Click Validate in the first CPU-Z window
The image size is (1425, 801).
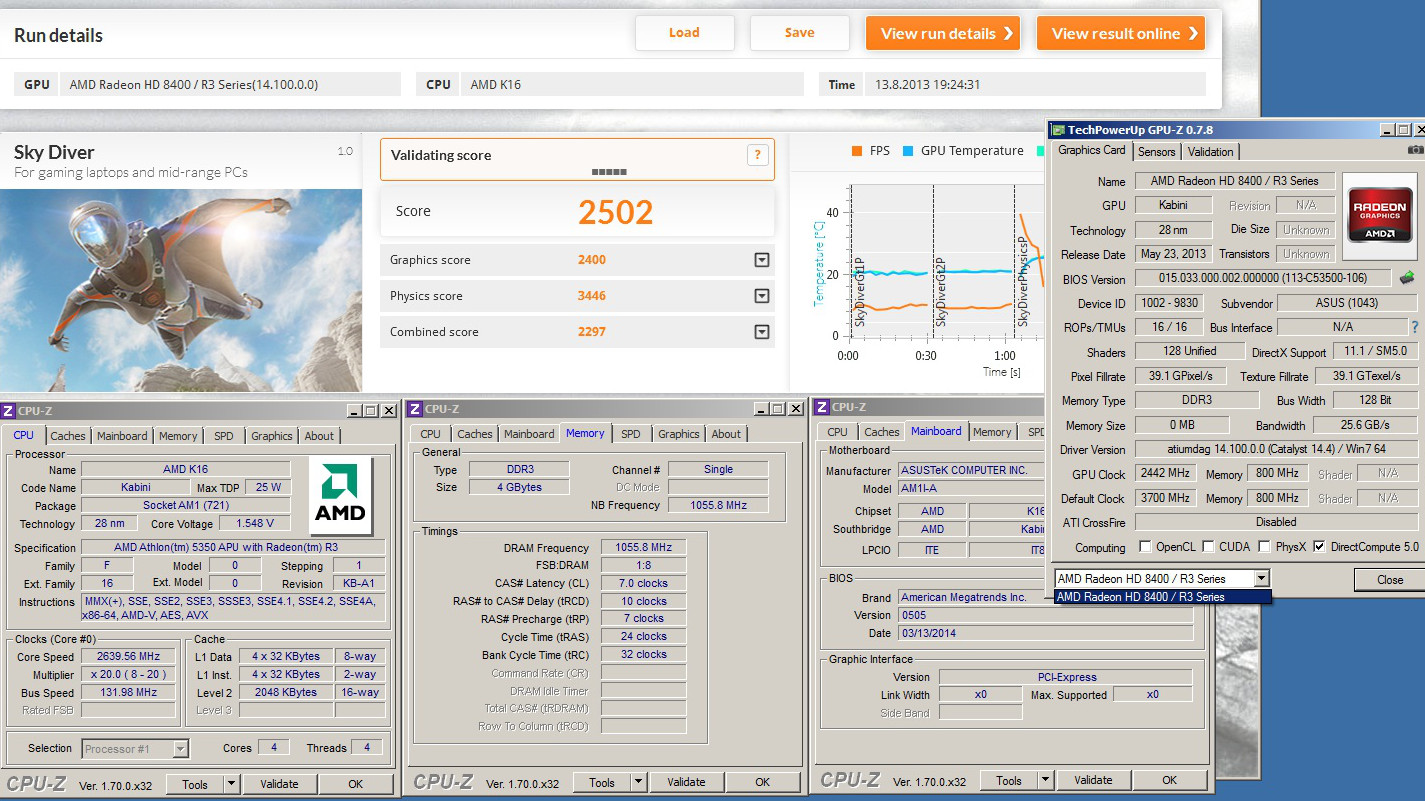click(279, 784)
